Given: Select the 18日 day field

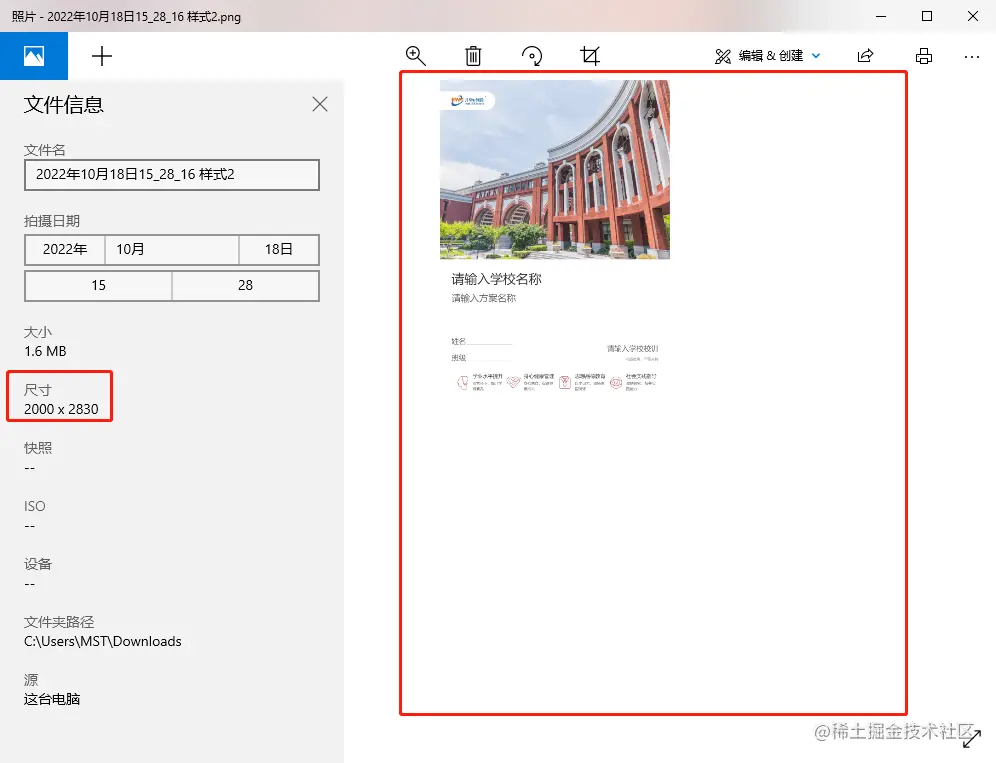Looking at the screenshot, I should click(279, 250).
